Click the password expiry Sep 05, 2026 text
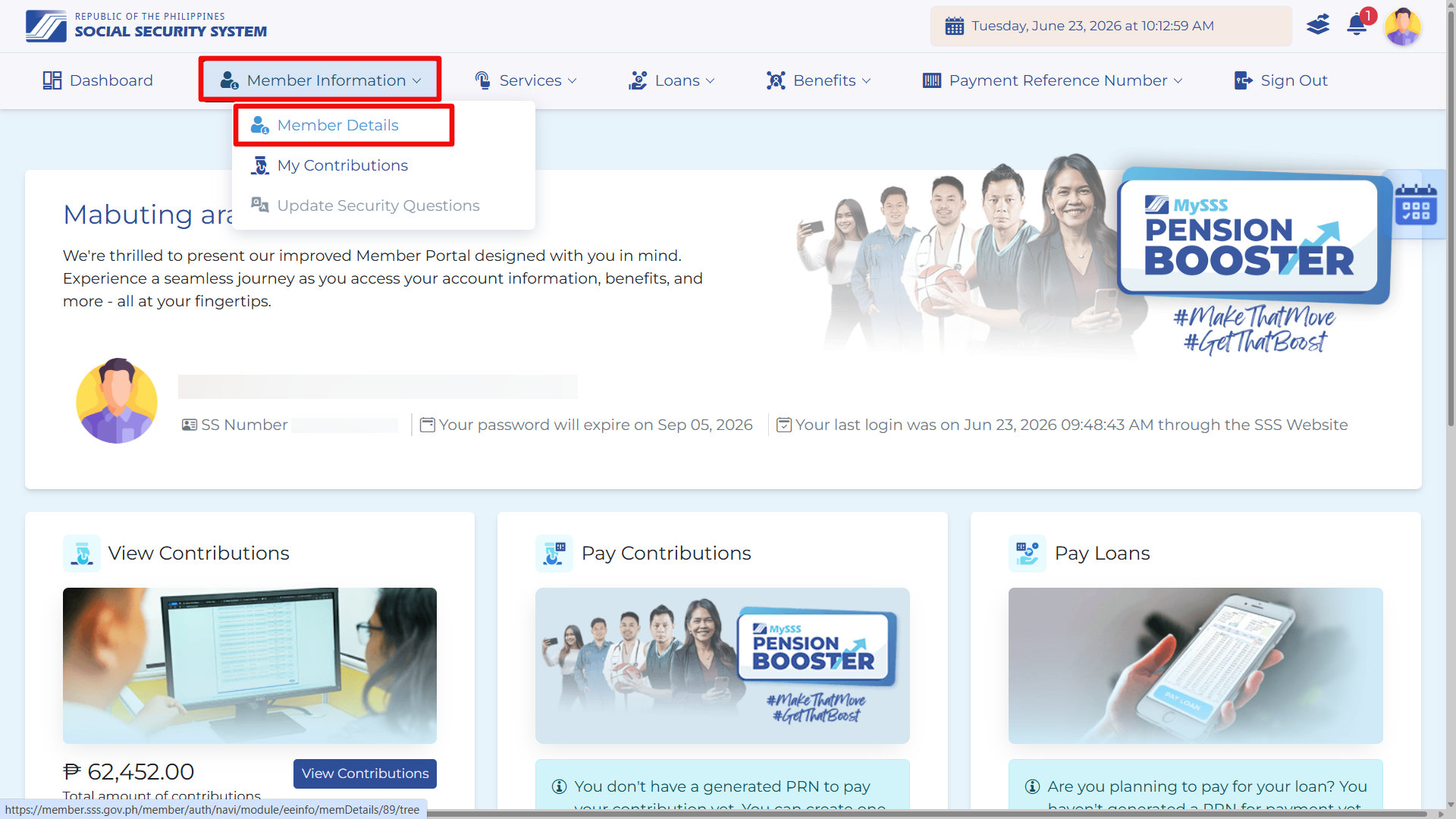The image size is (1456, 819). [x=596, y=425]
